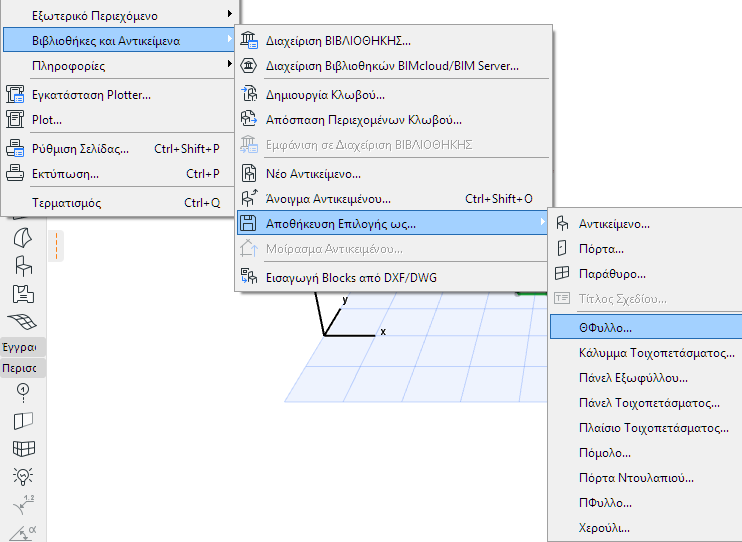
Task: Click the chair icon beside Αντικείμενο
Action: [x=562, y=223]
